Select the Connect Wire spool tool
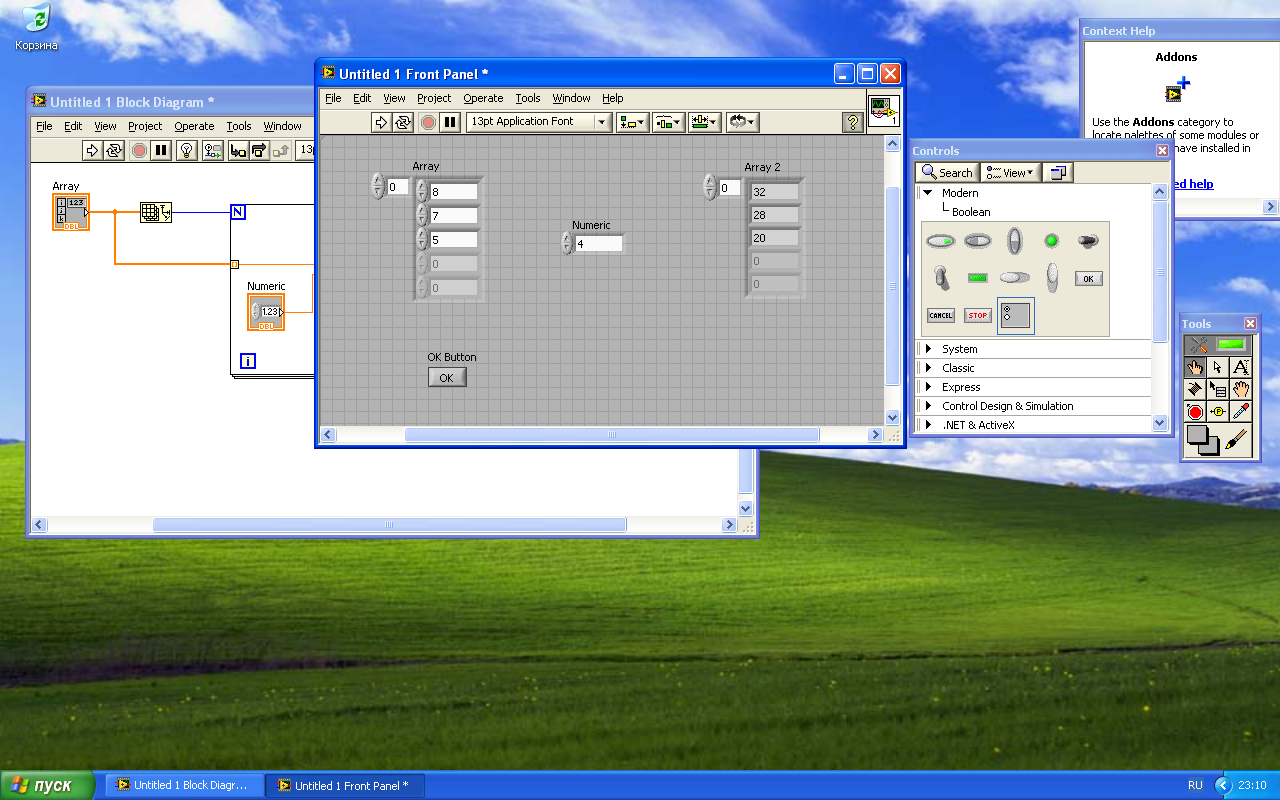 click(x=1195, y=389)
